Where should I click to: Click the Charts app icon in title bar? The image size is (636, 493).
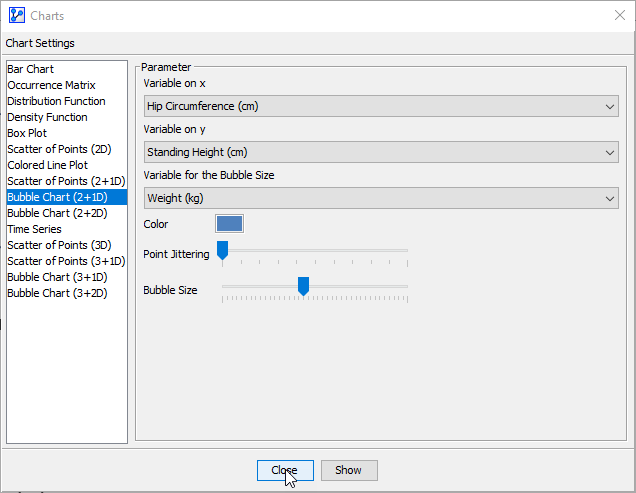16,15
